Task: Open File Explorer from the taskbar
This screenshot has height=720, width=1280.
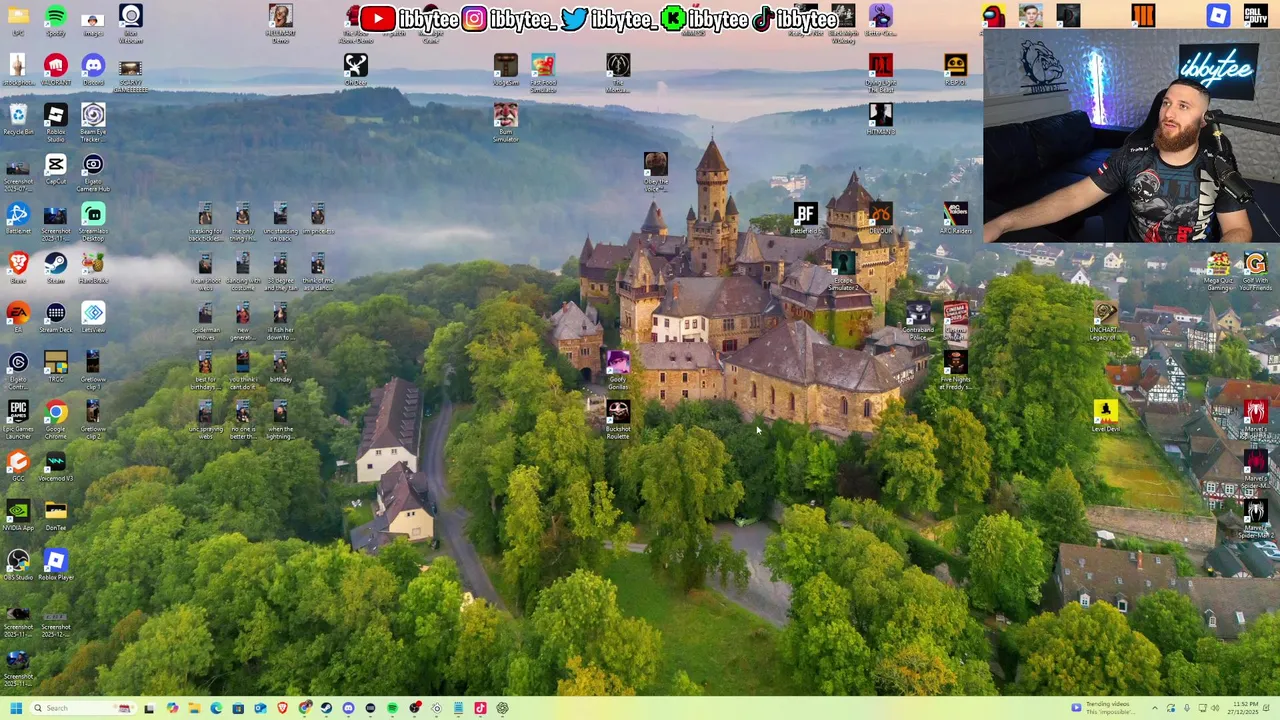Action: (194, 708)
